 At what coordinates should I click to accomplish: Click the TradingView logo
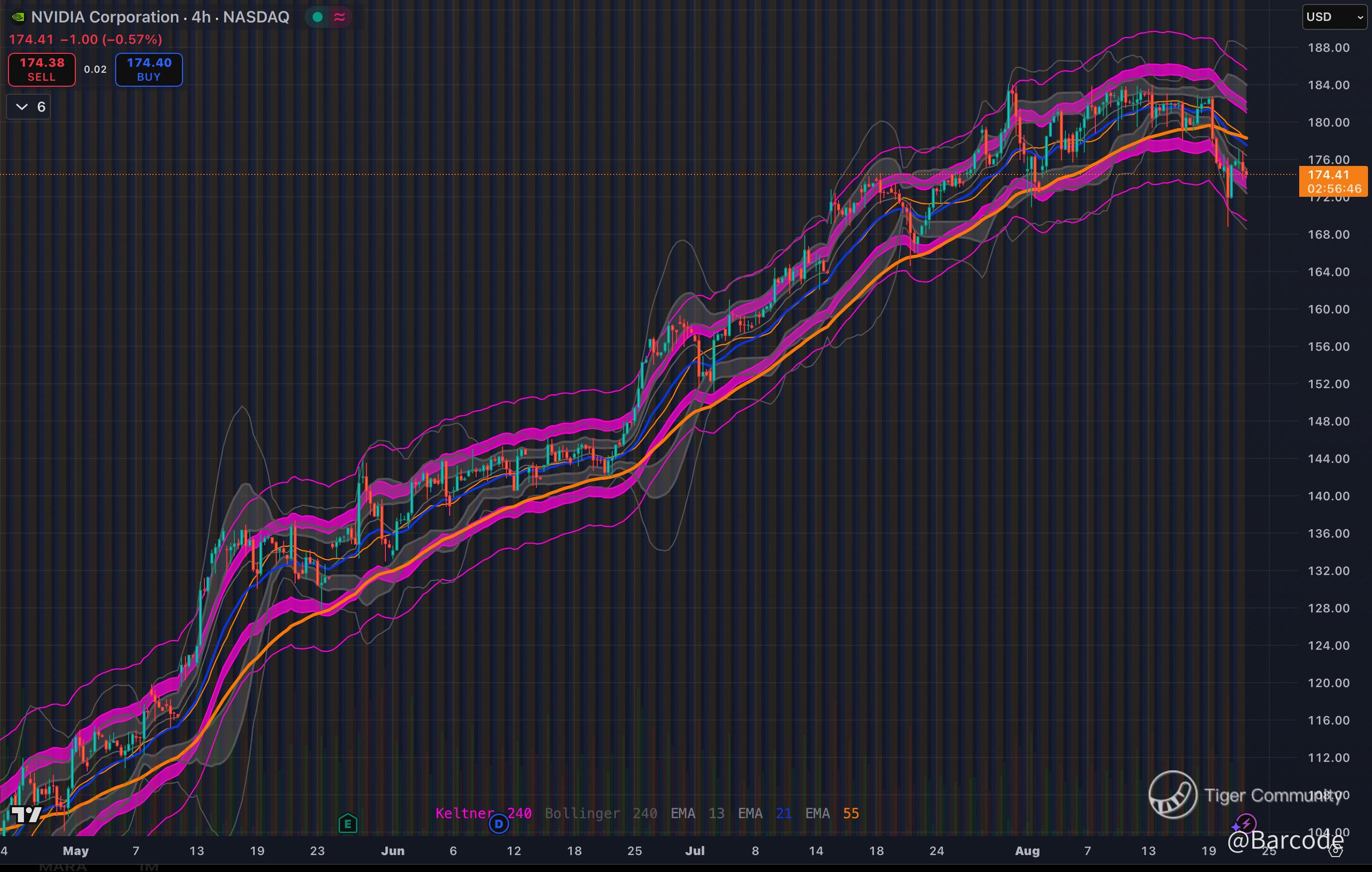coord(26,815)
